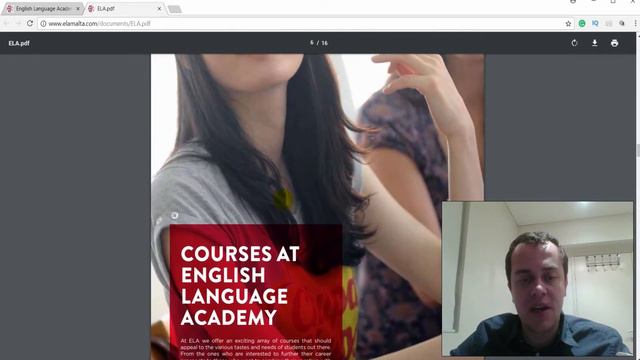The height and width of the screenshot is (360, 640).
Task: Click the 'At ELA we offer' paragraph
Action: coord(256,348)
